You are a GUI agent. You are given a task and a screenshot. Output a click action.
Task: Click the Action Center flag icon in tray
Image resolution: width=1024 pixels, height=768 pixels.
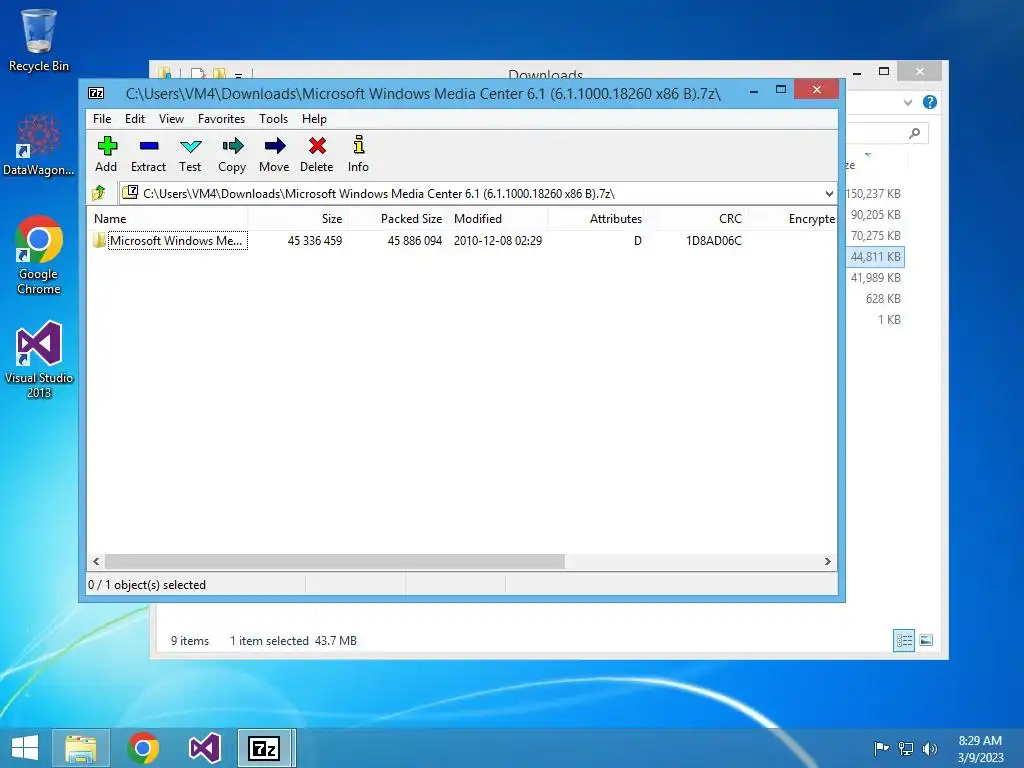pyautogui.click(x=881, y=748)
